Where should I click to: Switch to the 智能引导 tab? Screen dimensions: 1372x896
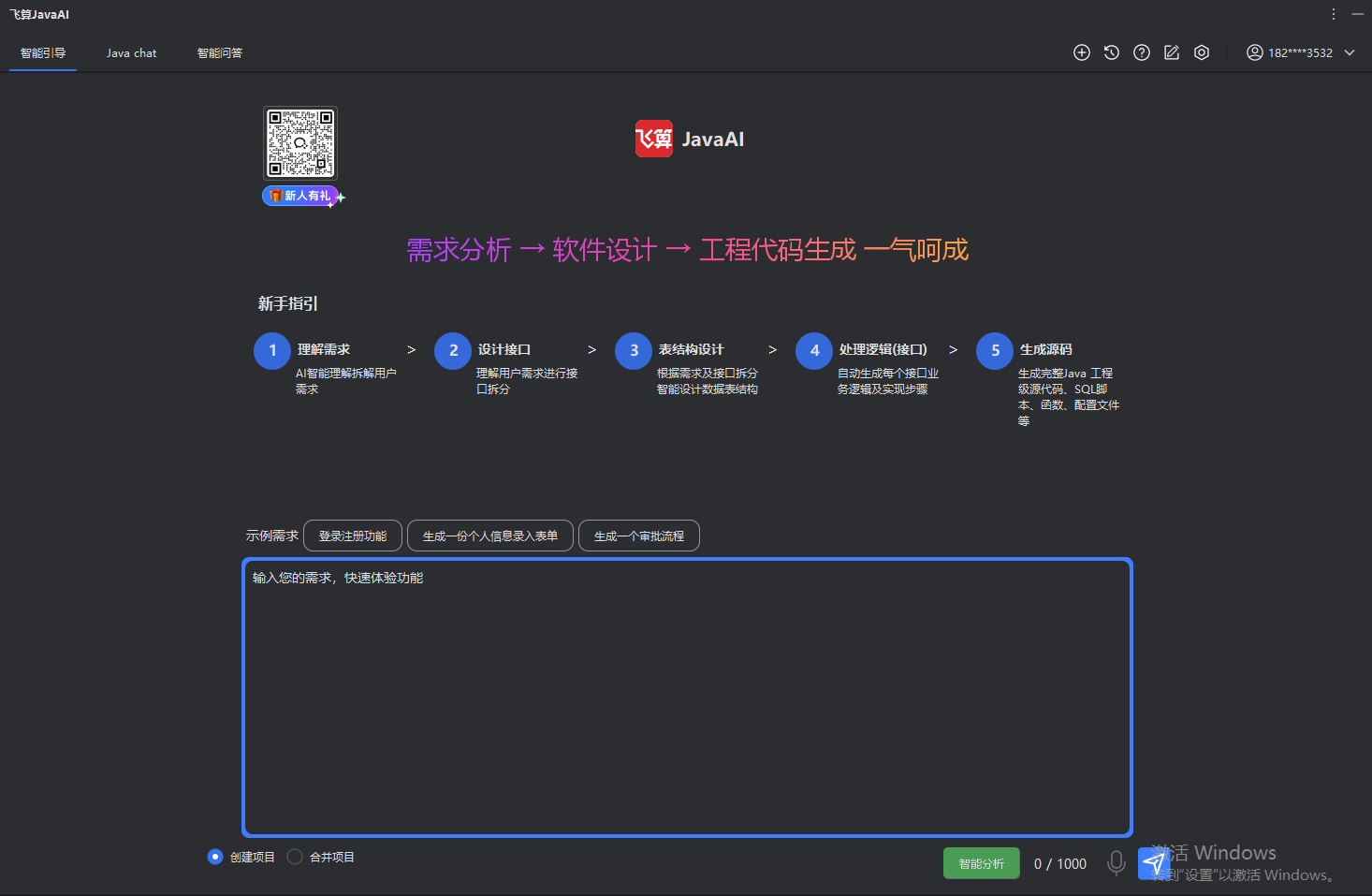[43, 53]
